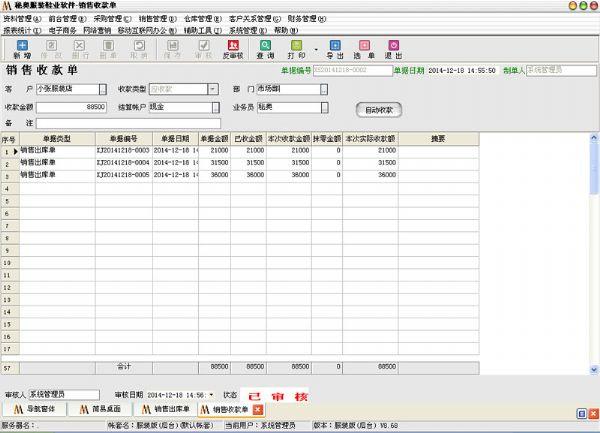This screenshot has width=600, height=433.
Task: Open the 电子商务 menu
Action: [62, 30]
